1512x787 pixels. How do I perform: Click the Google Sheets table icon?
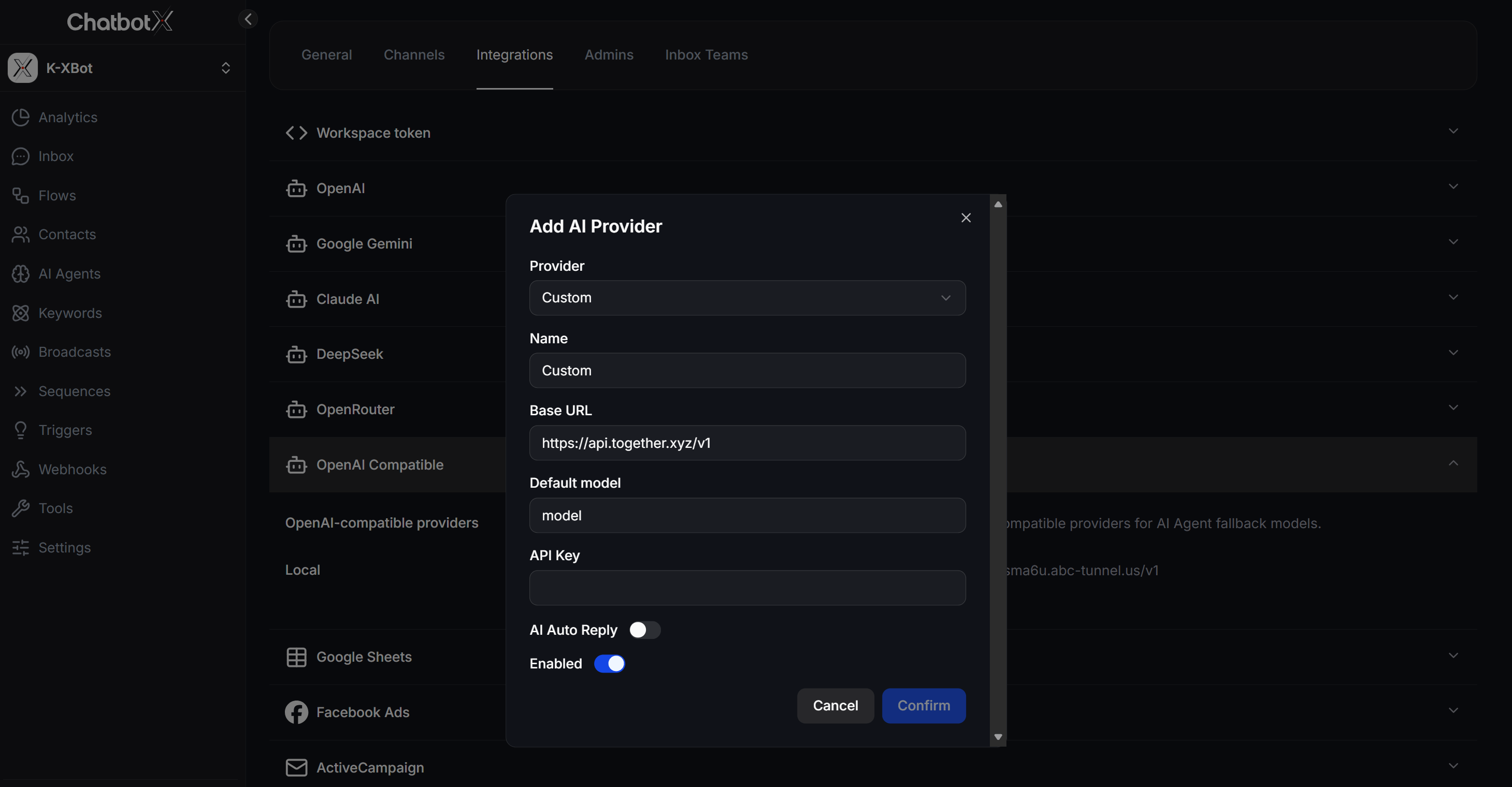point(296,657)
